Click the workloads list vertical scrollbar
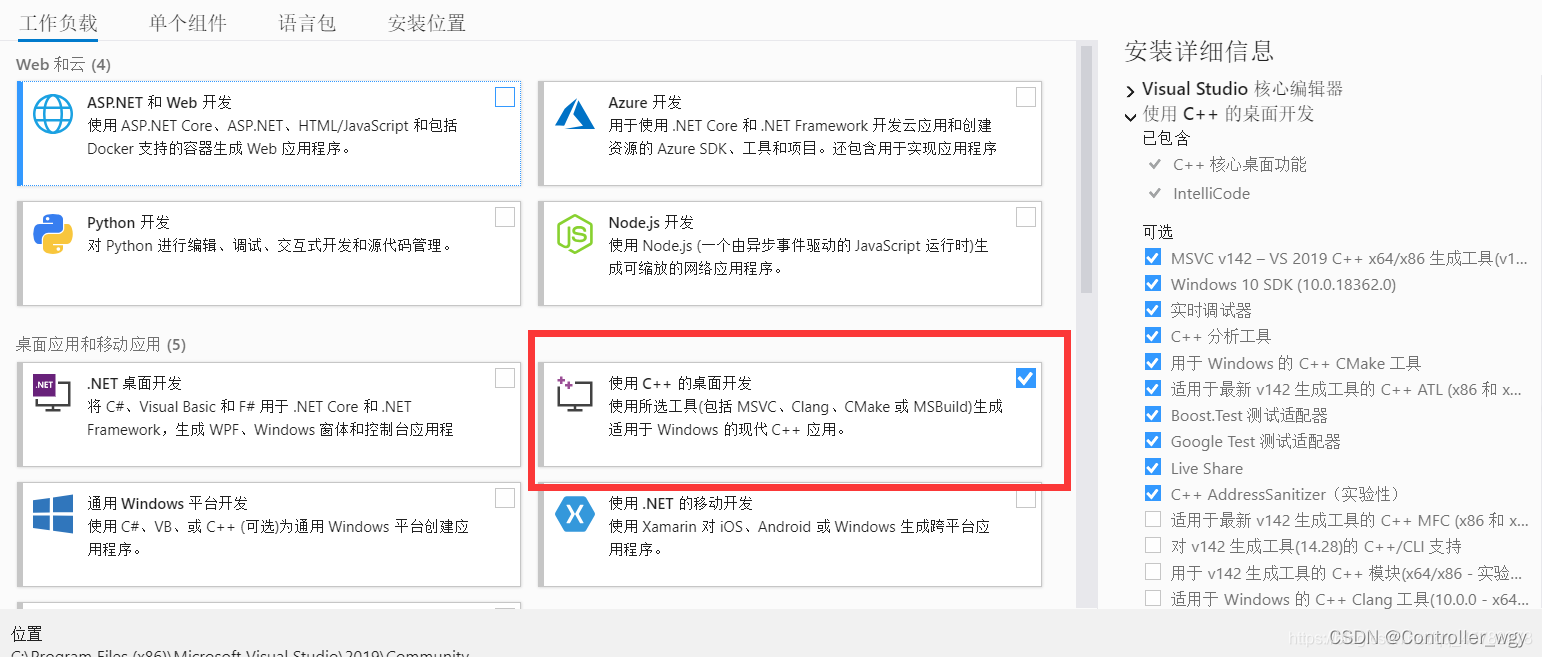1542x657 pixels. coord(1086,169)
